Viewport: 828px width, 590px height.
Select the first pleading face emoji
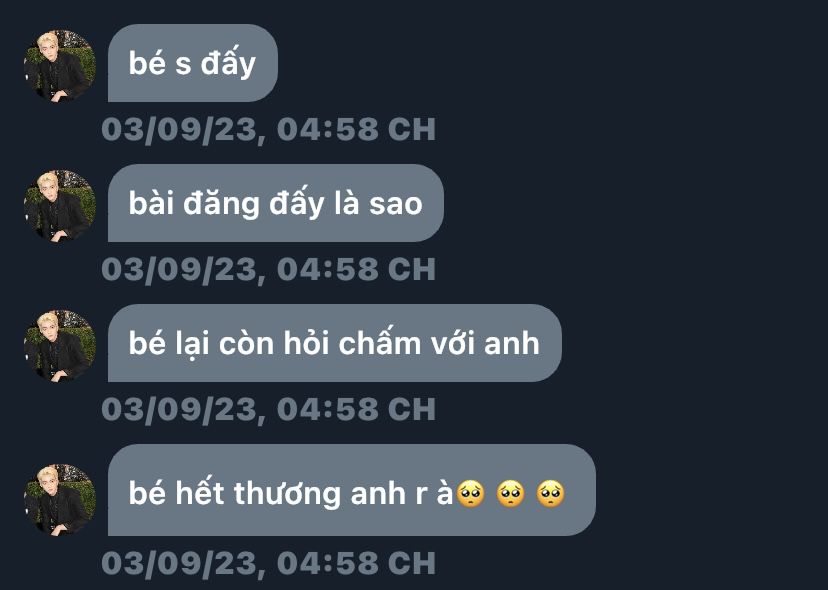click(471, 494)
